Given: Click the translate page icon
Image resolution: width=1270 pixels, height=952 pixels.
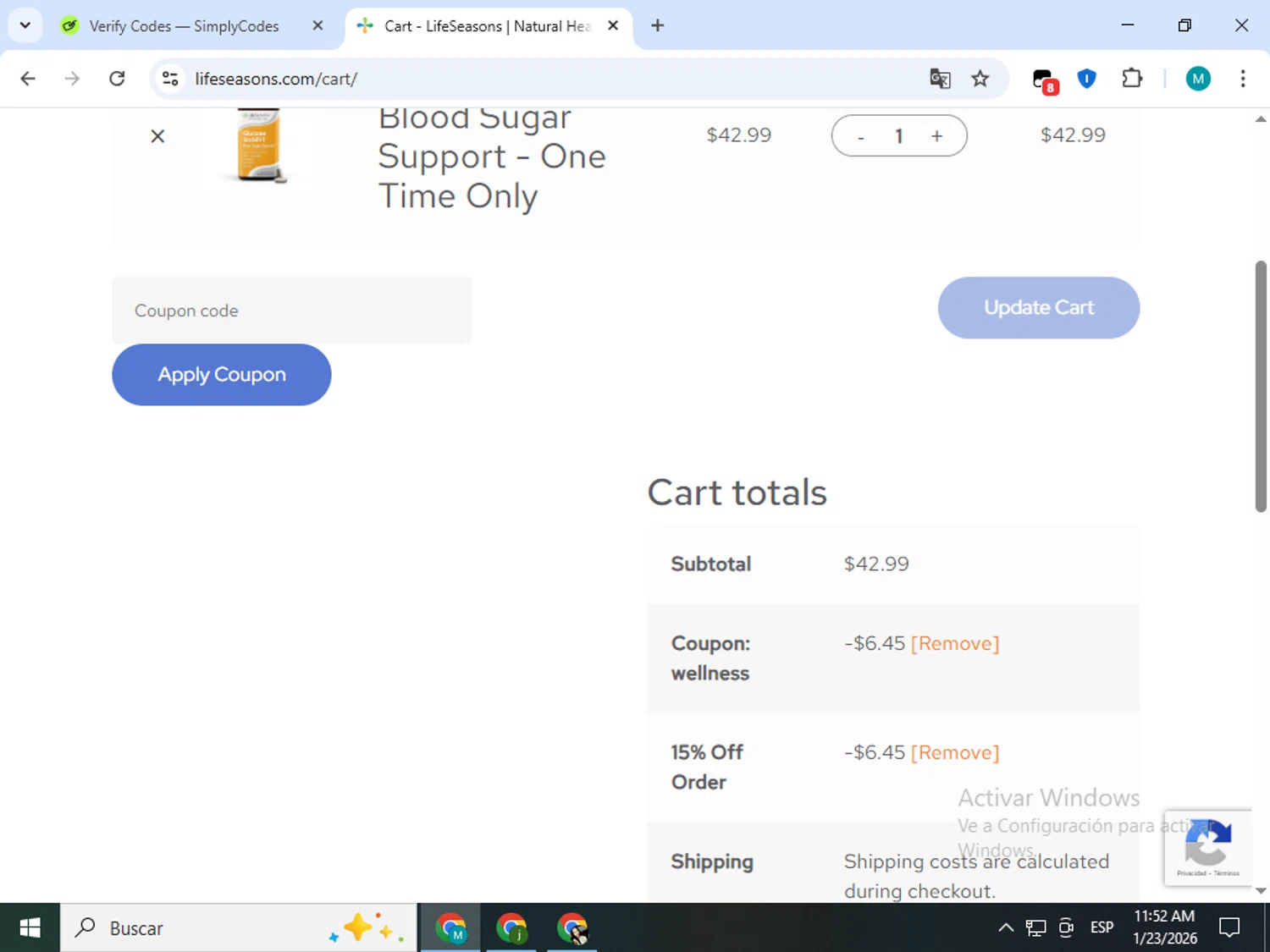Looking at the screenshot, I should pos(940,79).
